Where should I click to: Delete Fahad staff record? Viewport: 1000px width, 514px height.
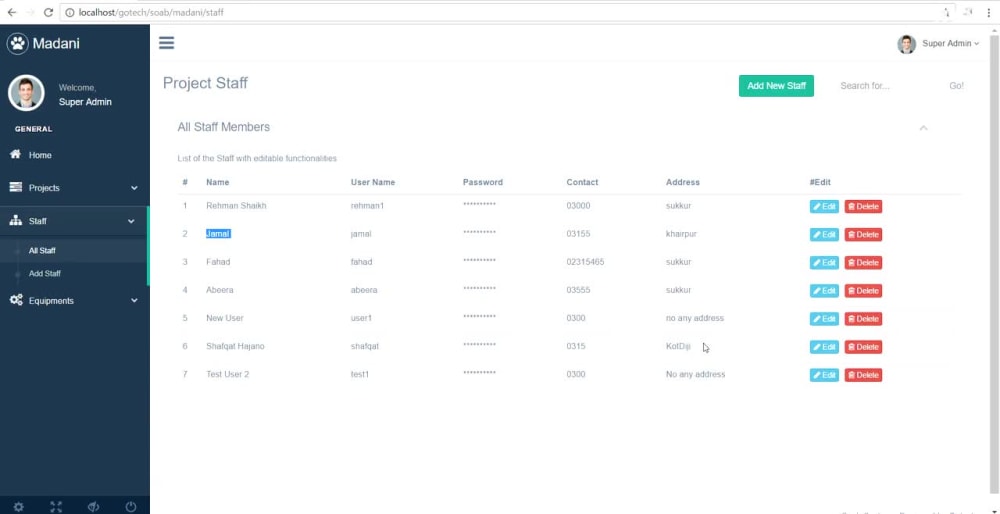tap(863, 263)
